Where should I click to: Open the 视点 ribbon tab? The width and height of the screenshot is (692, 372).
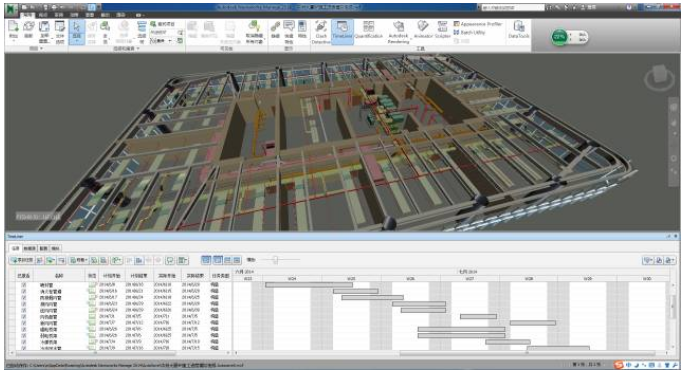click(43, 15)
